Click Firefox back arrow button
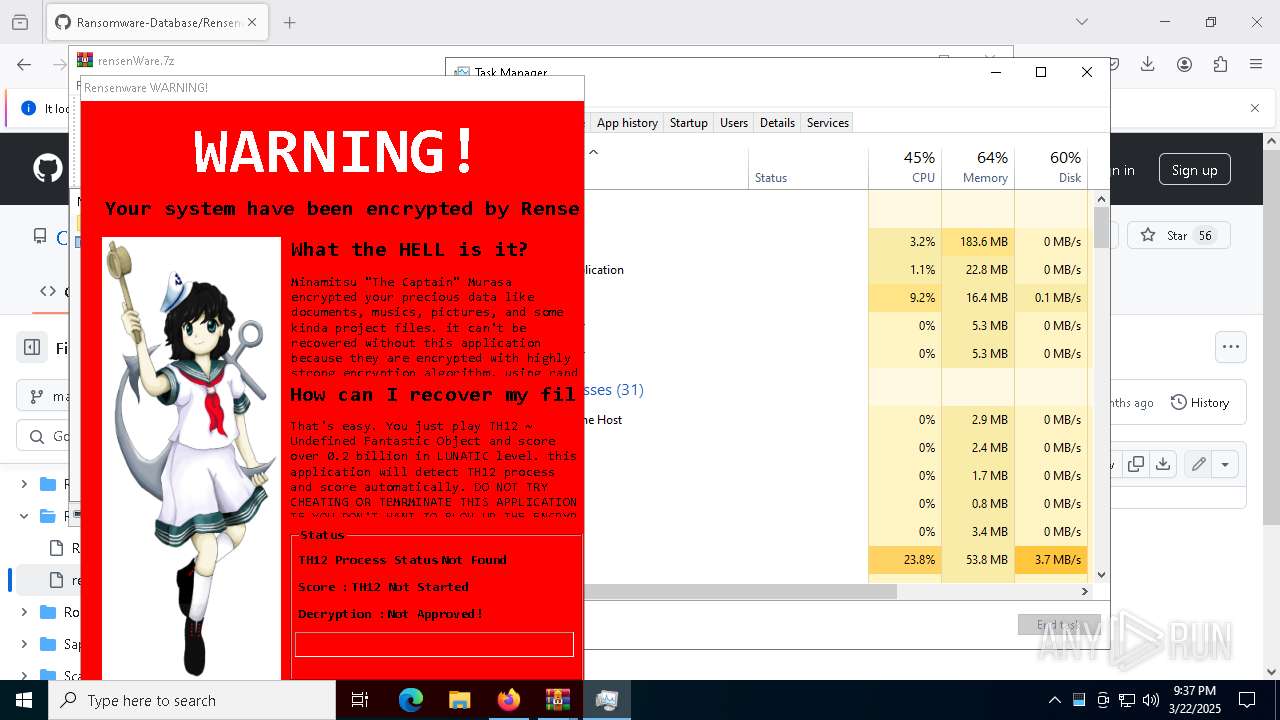Viewport: 1280px width, 720px height. click(24, 64)
